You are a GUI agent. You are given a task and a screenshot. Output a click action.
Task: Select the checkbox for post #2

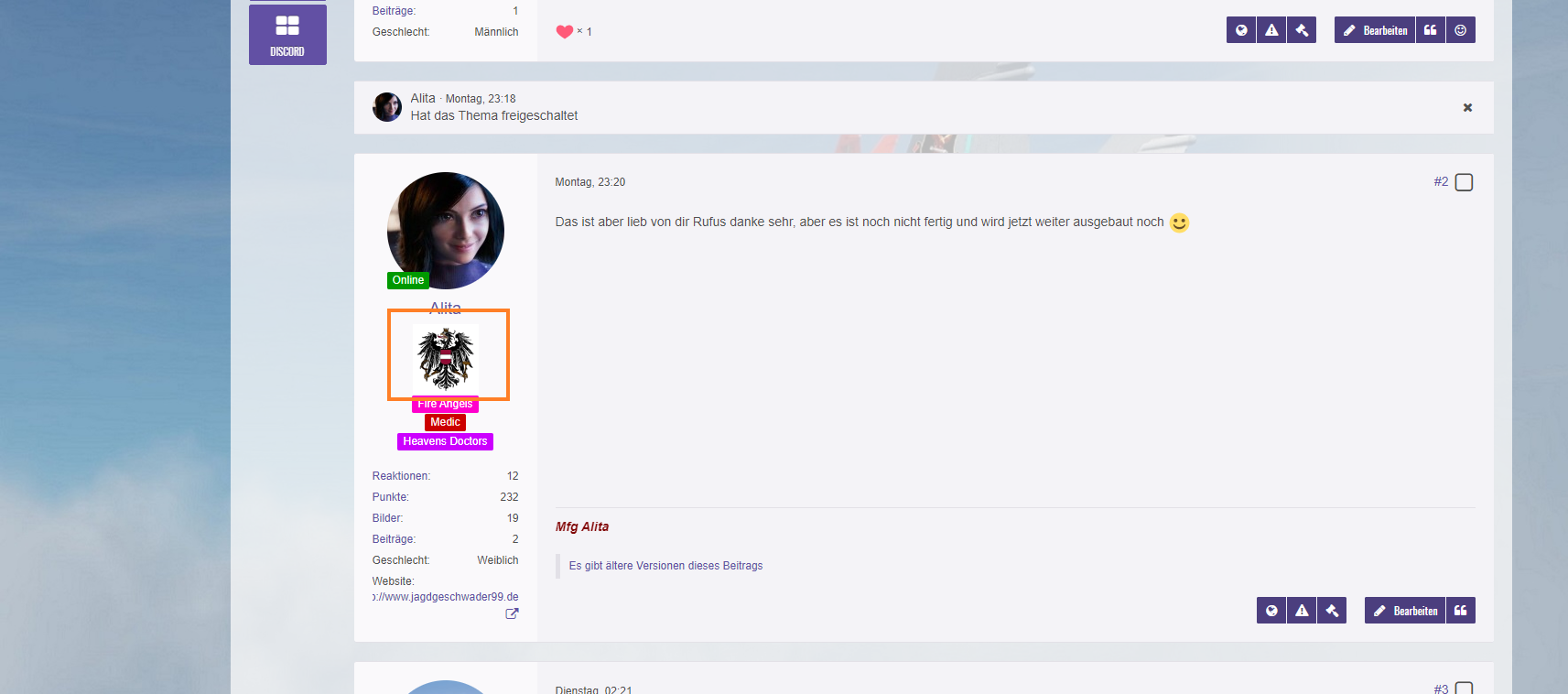pyautogui.click(x=1465, y=182)
